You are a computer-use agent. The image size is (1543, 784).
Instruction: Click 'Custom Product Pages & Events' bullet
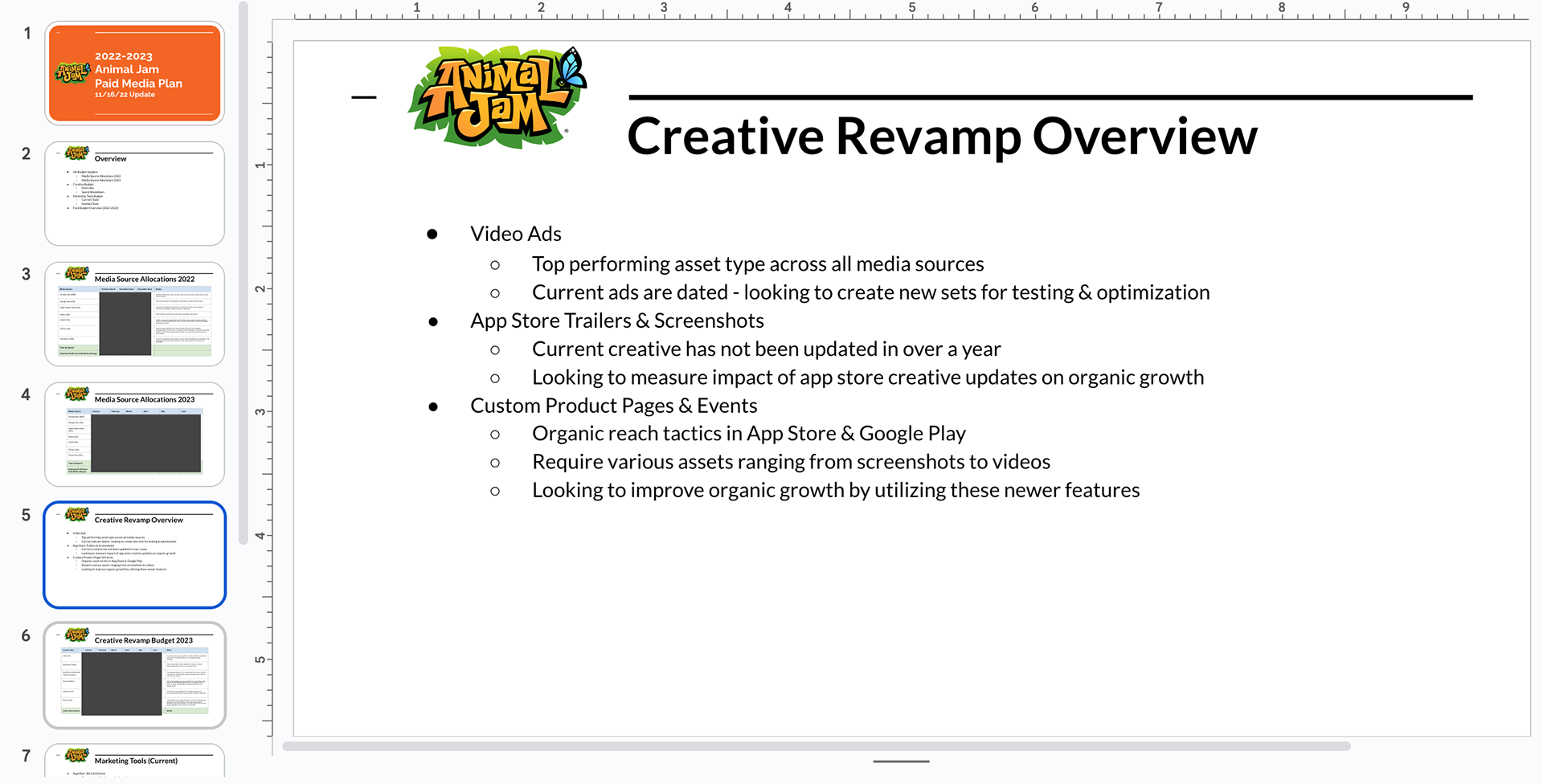[614, 406]
